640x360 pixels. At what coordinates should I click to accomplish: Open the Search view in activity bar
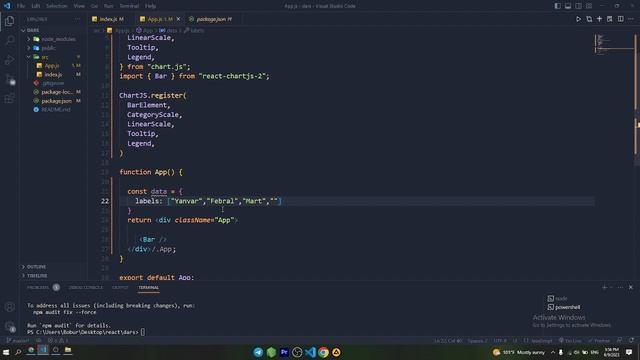[10, 40]
